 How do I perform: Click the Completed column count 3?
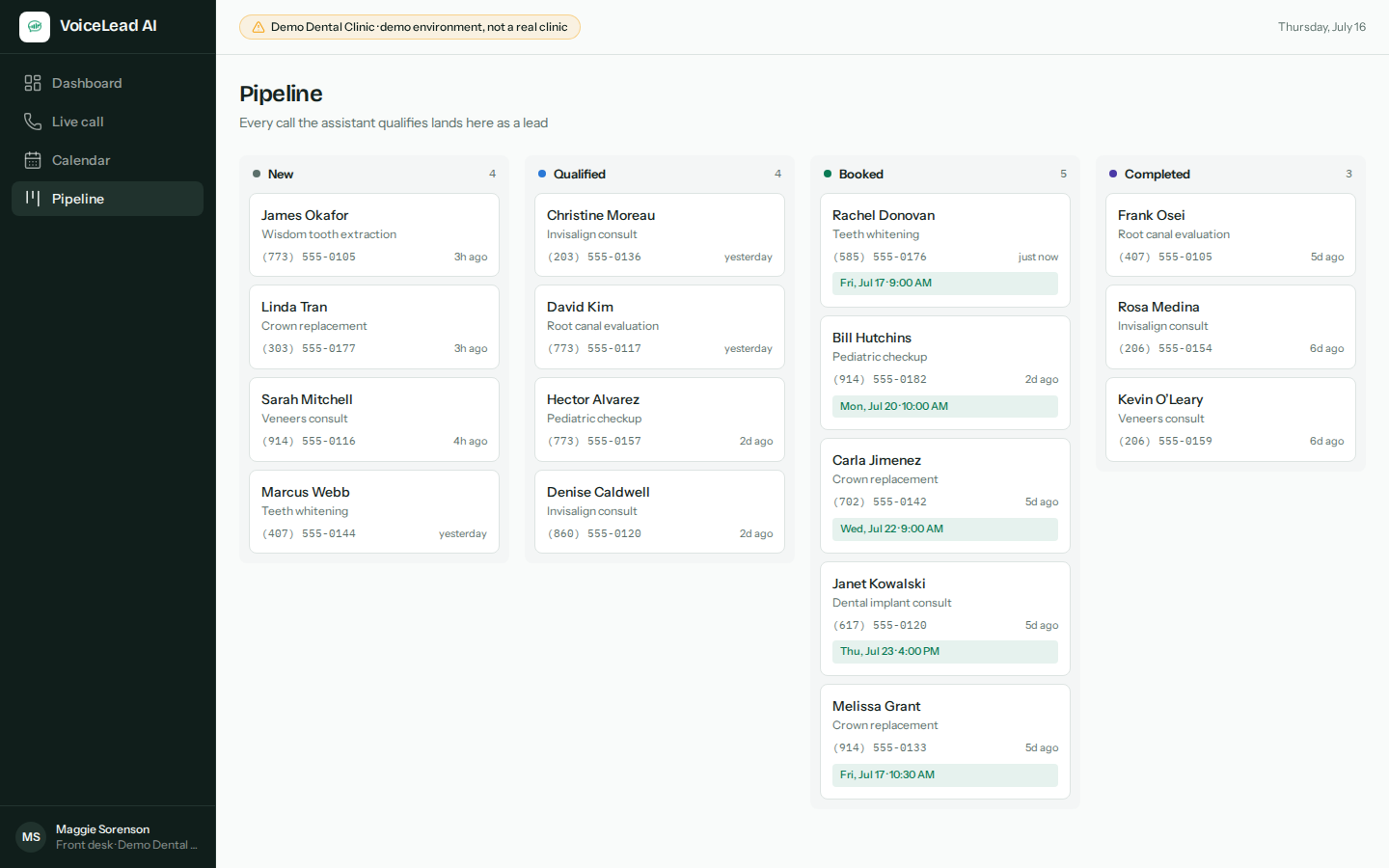coord(1348,174)
